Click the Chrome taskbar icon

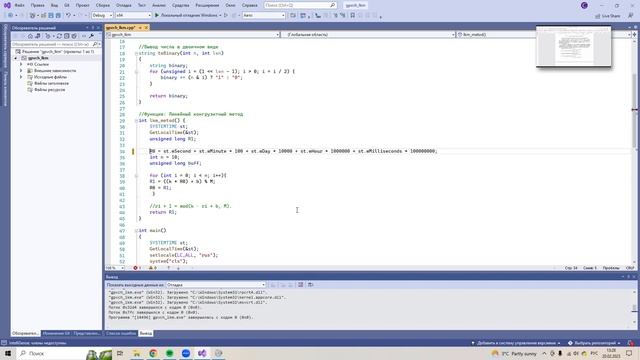pos(153,353)
